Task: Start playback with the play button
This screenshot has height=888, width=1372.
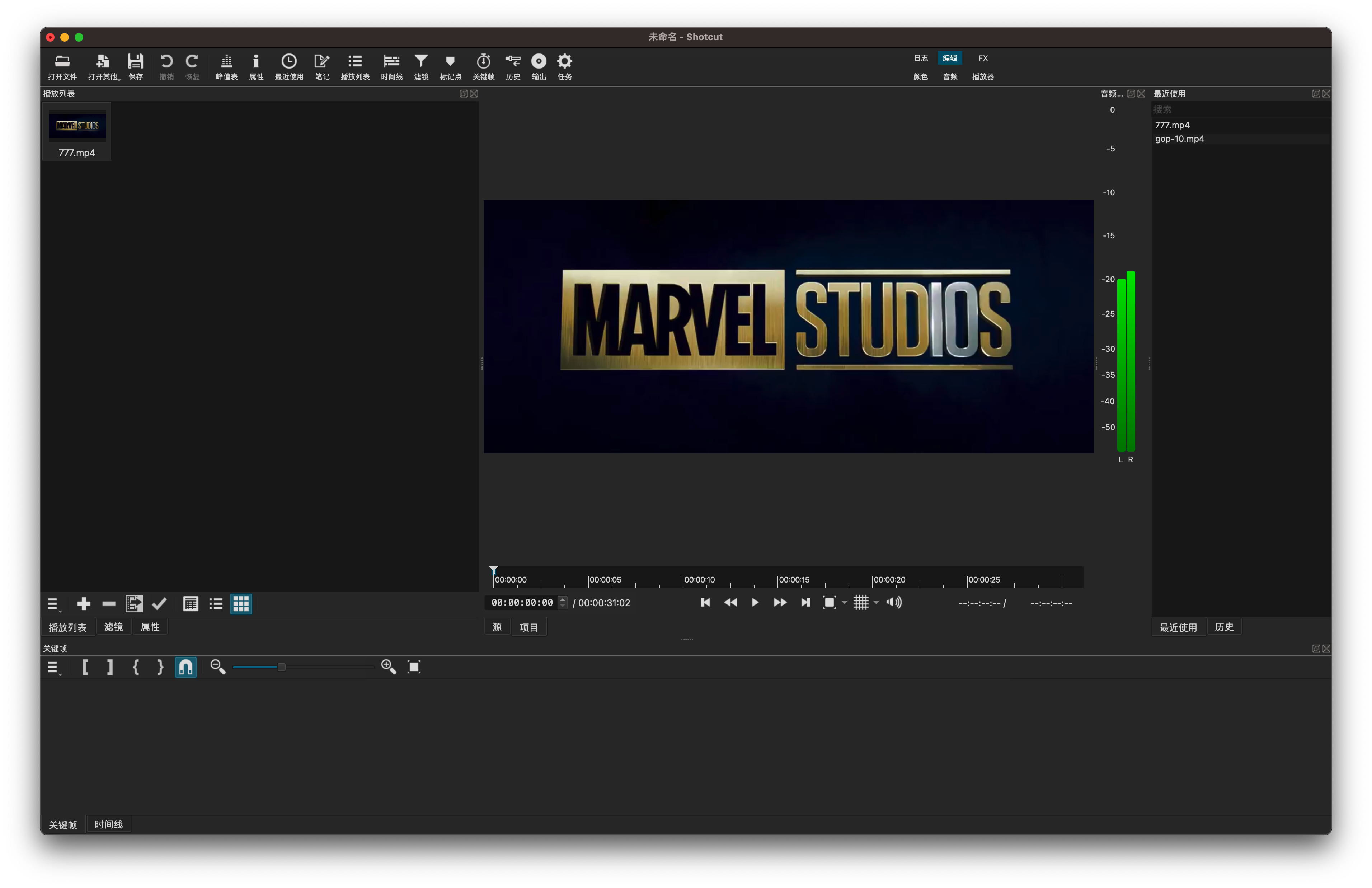Action: click(755, 603)
